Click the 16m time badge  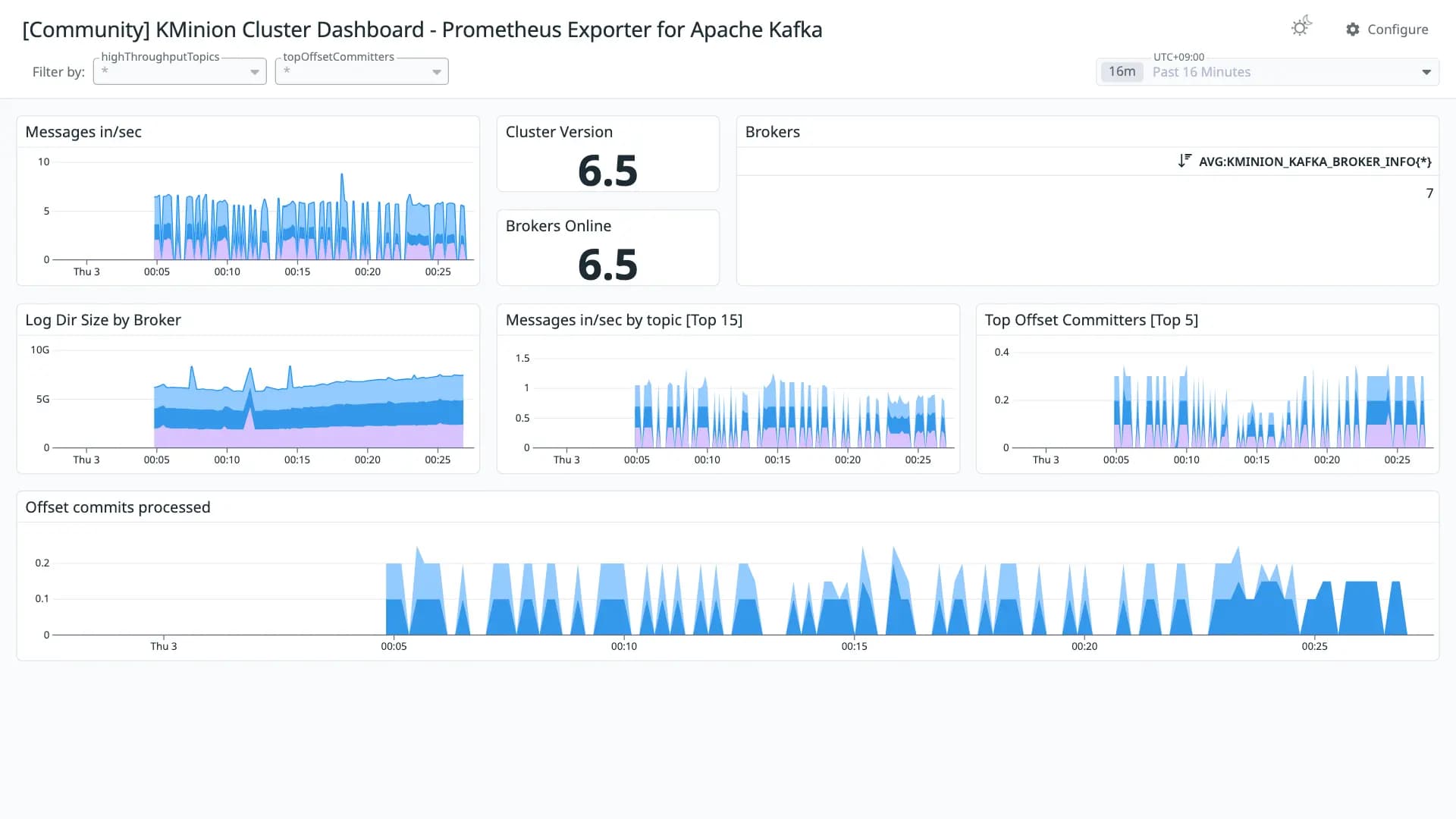tap(1122, 71)
